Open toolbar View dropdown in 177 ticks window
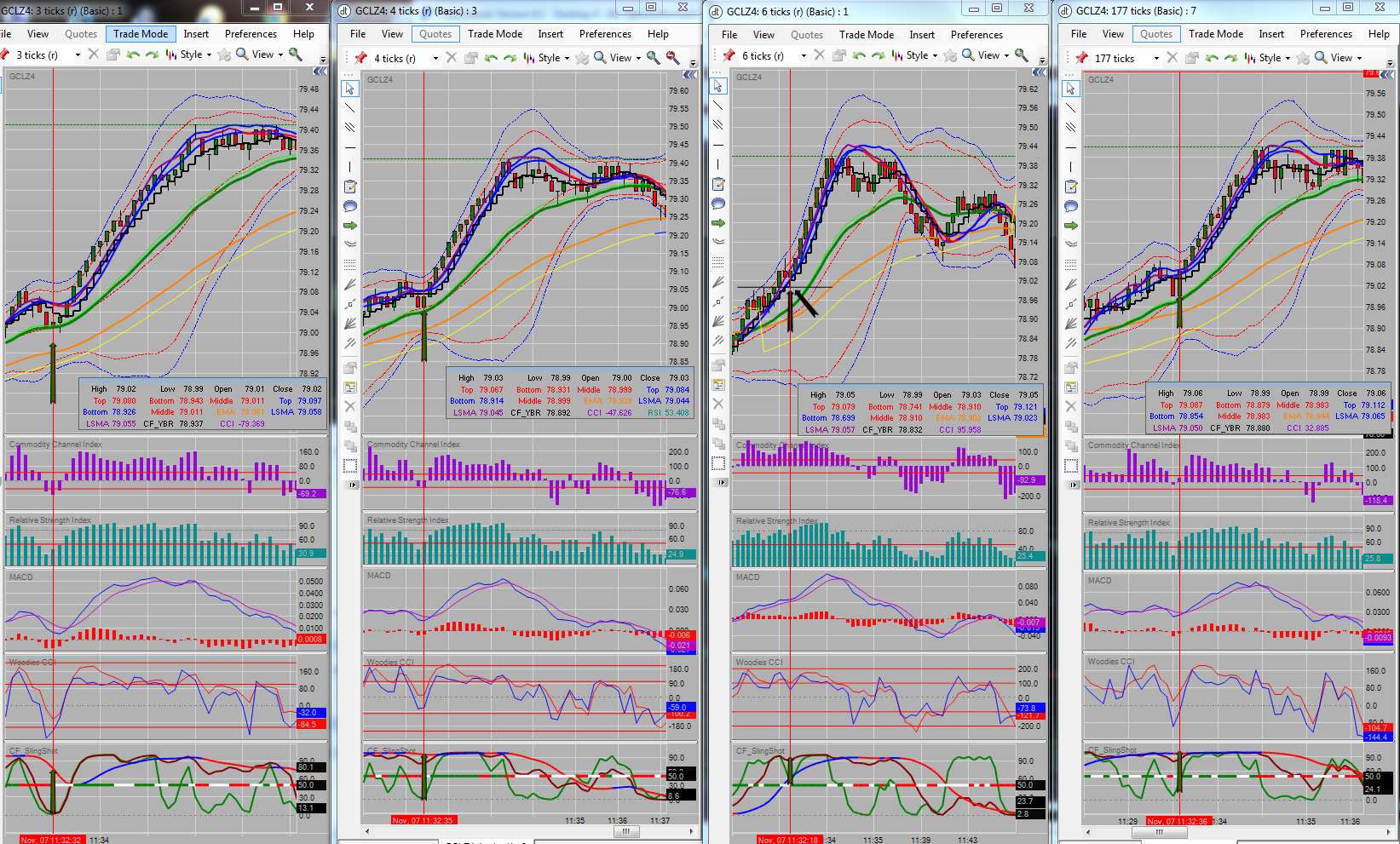Viewport: 1400px width, 844px height. tap(1359, 58)
